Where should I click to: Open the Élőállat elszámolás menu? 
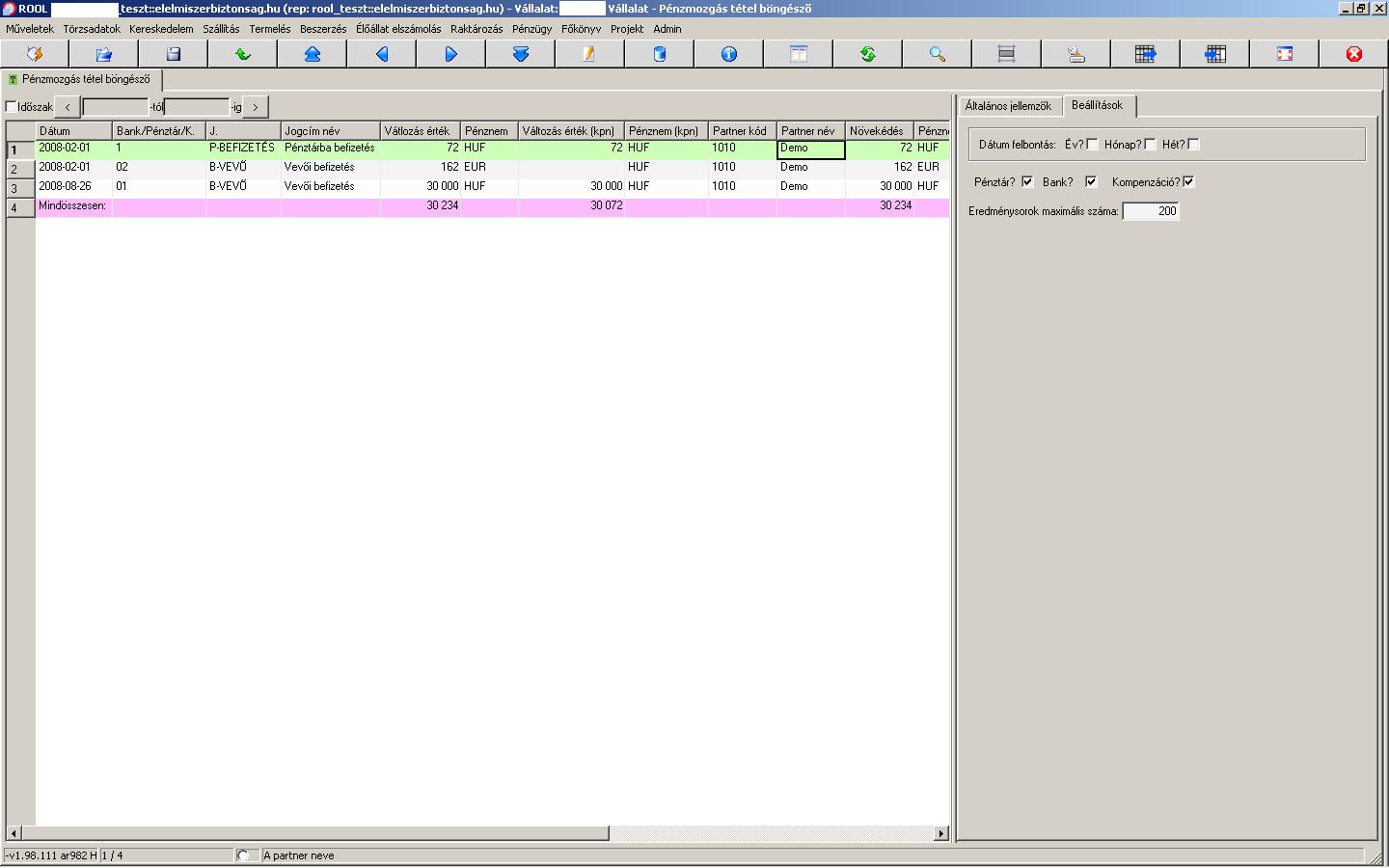coord(398,29)
